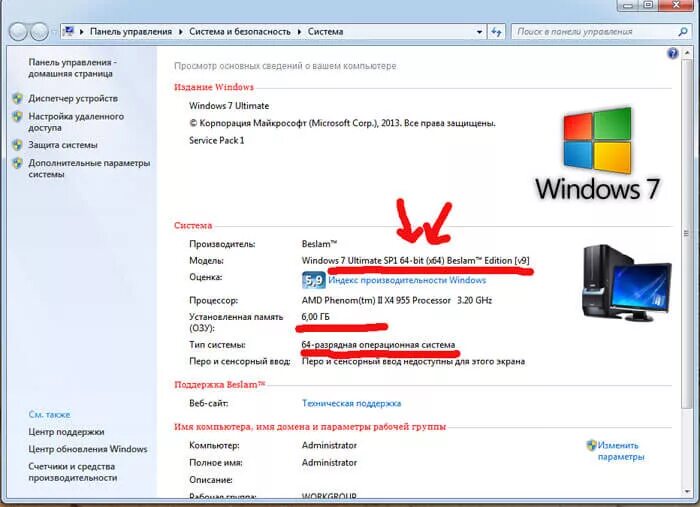
Task: Open Техническая поддержка website link
Action: coord(351,403)
